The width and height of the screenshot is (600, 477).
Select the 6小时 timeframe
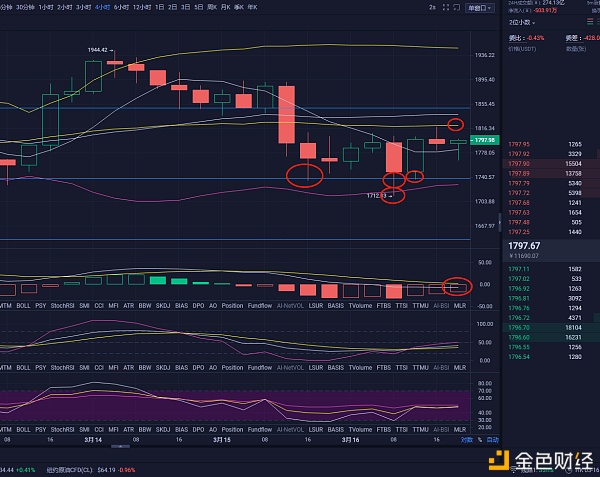pyautogui.click(x=121, y=7)
